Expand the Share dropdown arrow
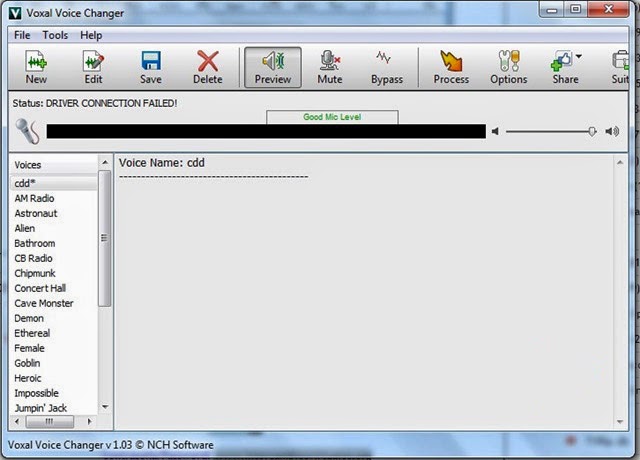Viewport: 640px width, 460px height. (579, 56)
